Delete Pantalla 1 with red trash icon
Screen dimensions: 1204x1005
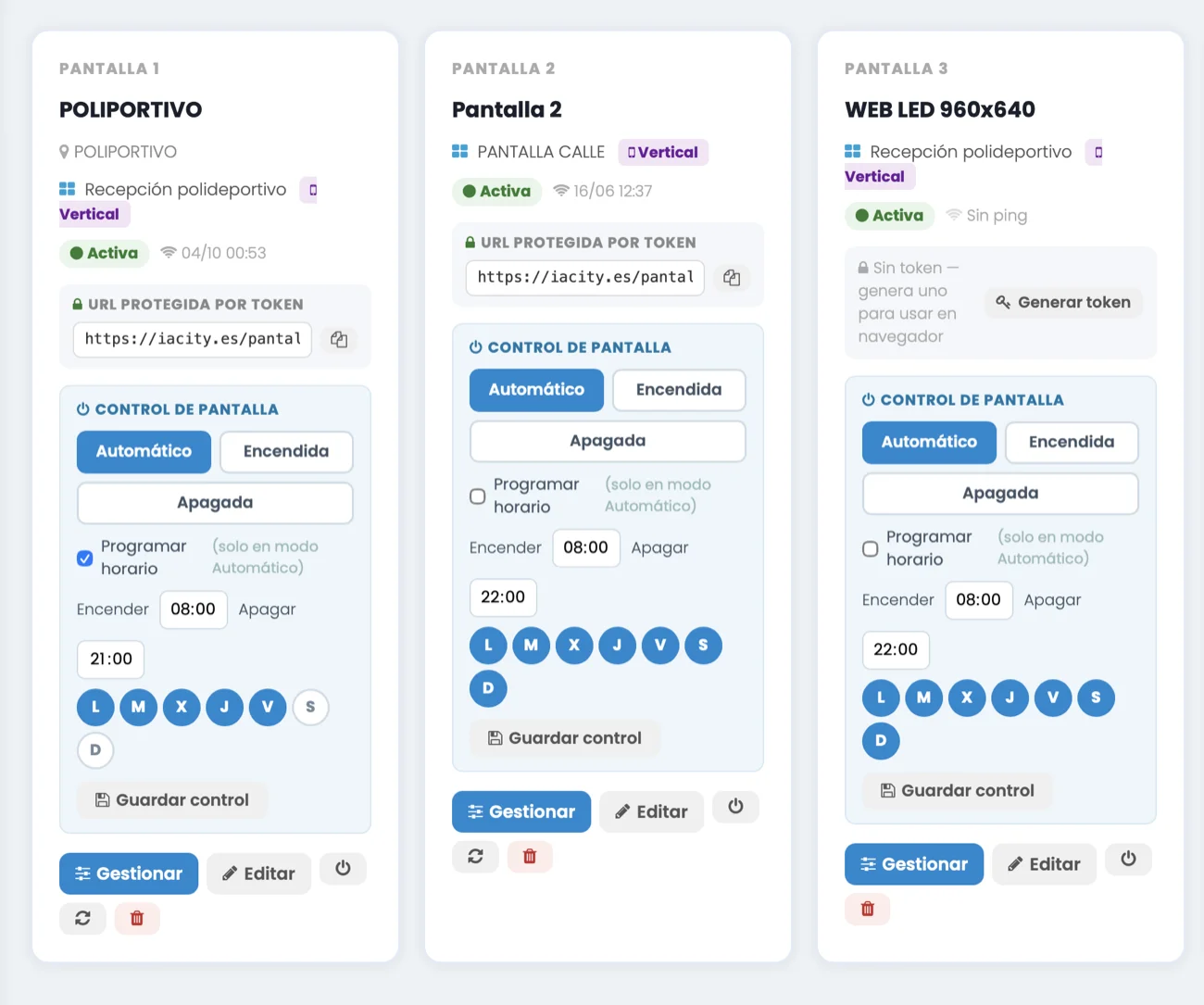pos(137,918)
